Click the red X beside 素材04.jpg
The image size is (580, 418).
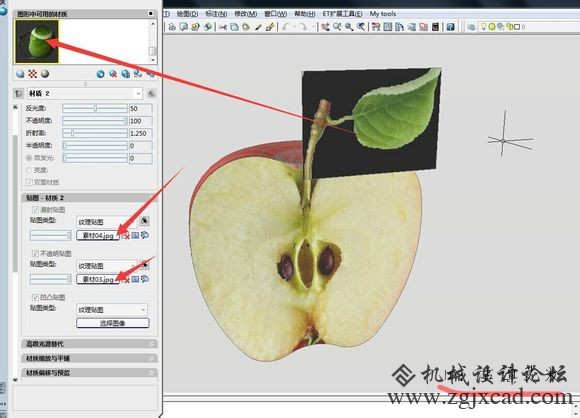pyautogui.click(x=126, y=236)
